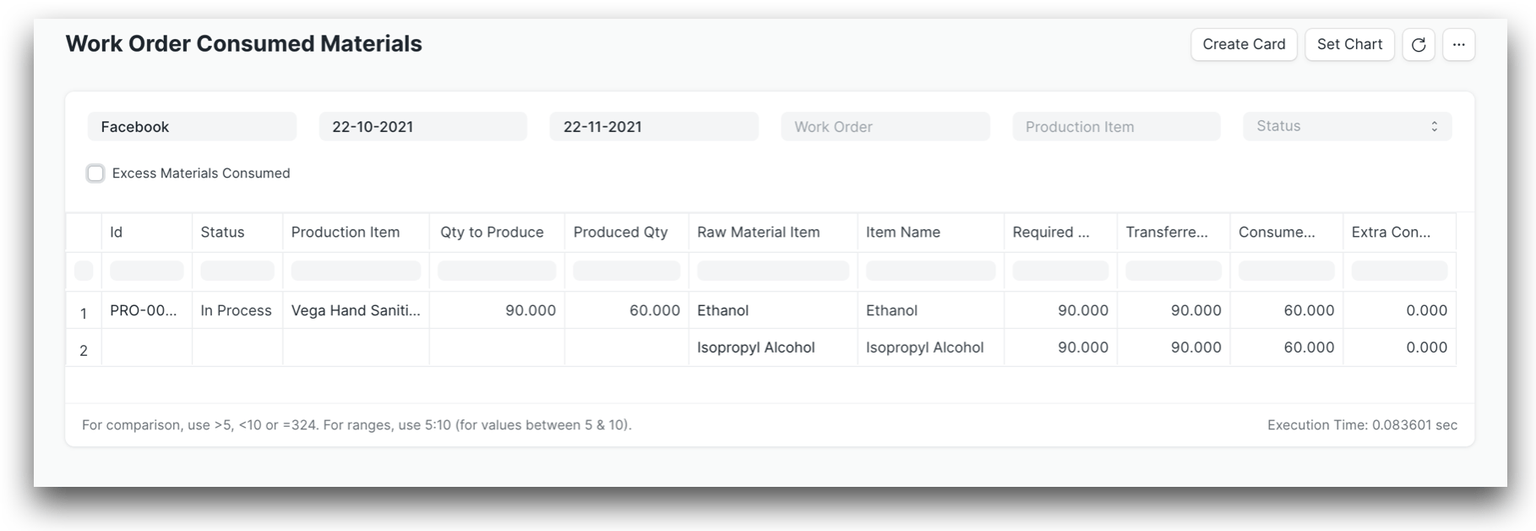Click filter box under Status column
This screenshot has height=531, width=1536.
tap(237, 271)
